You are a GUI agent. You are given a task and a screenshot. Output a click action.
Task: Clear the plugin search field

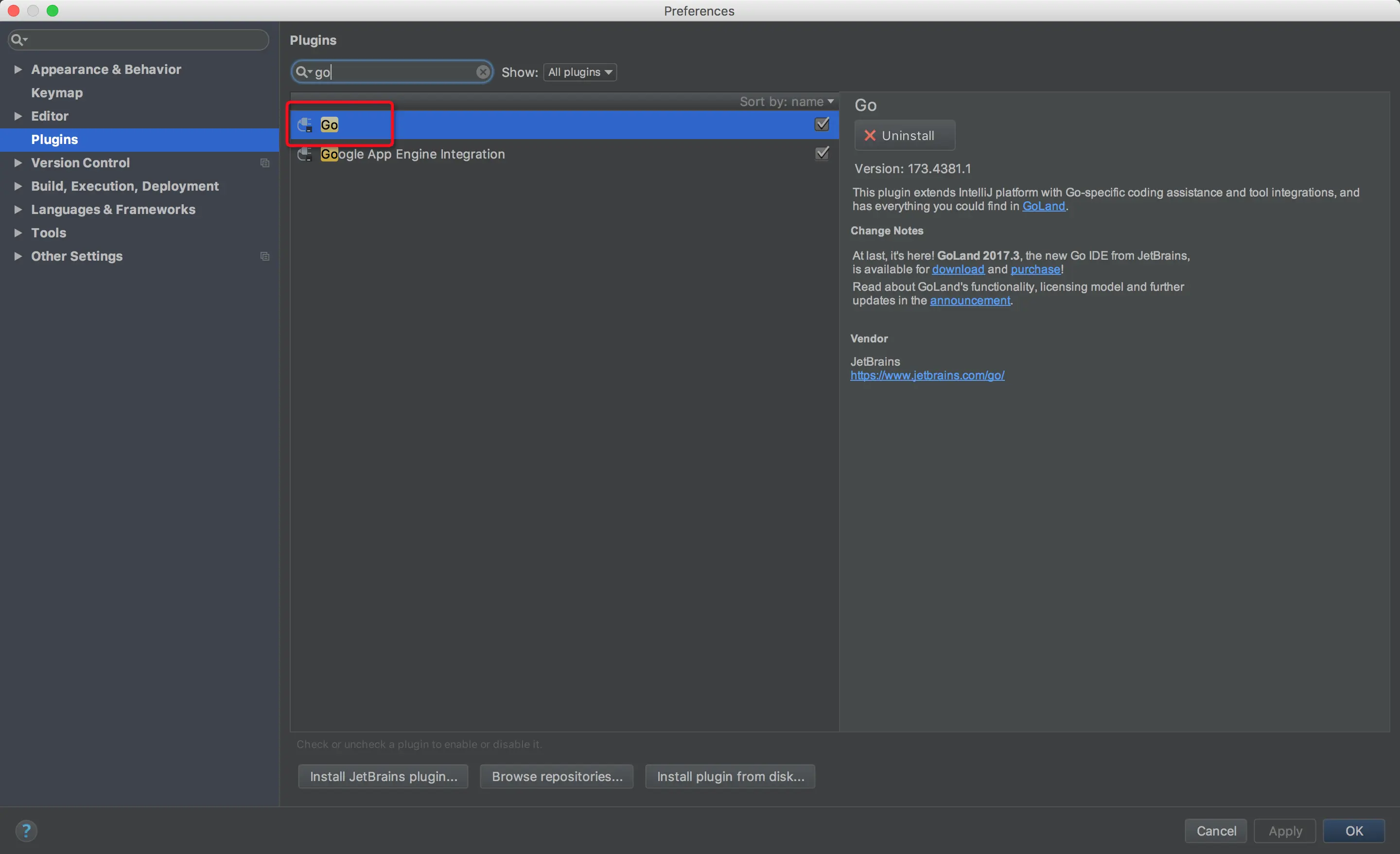pos(482,71)
